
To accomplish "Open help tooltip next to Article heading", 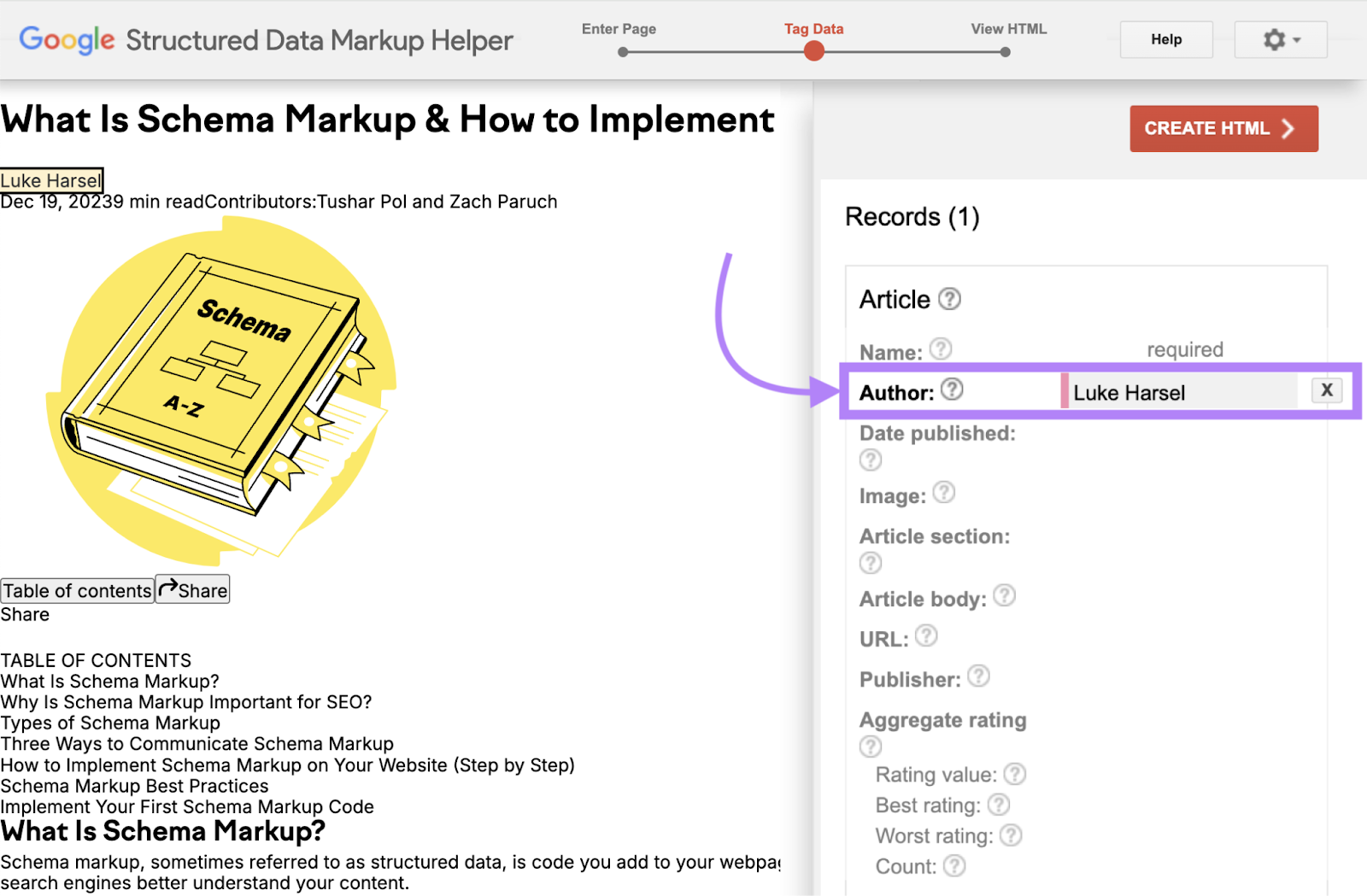I will 949,299.
